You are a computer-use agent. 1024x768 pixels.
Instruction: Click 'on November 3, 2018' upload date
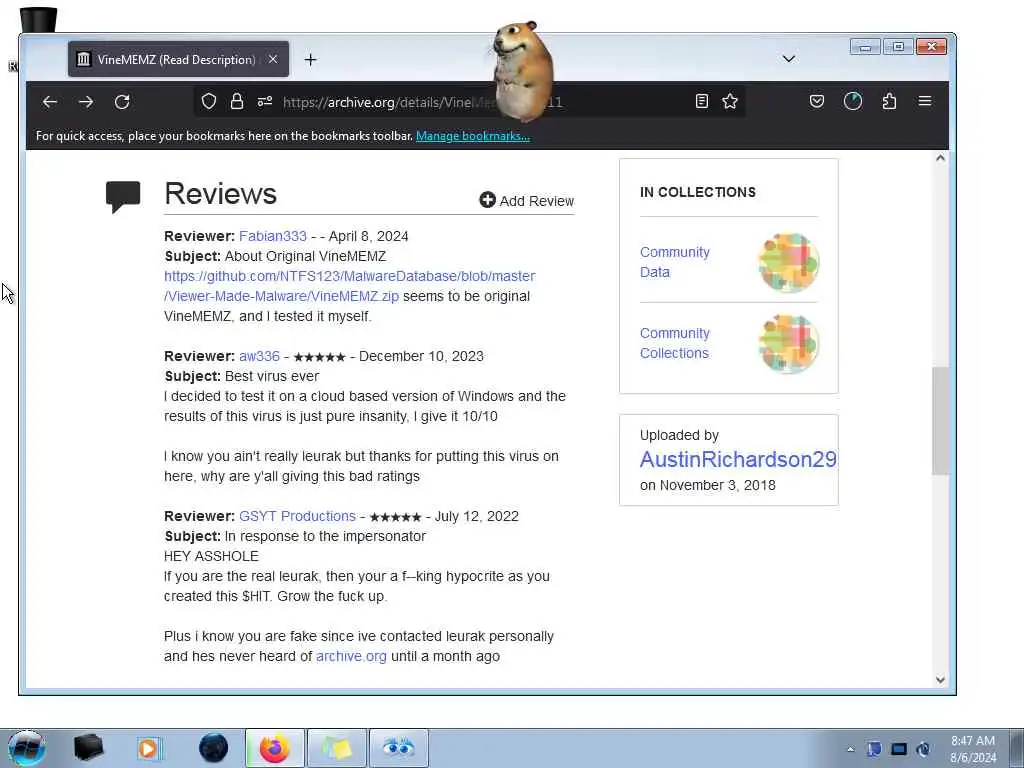click(x=707, y=485)
